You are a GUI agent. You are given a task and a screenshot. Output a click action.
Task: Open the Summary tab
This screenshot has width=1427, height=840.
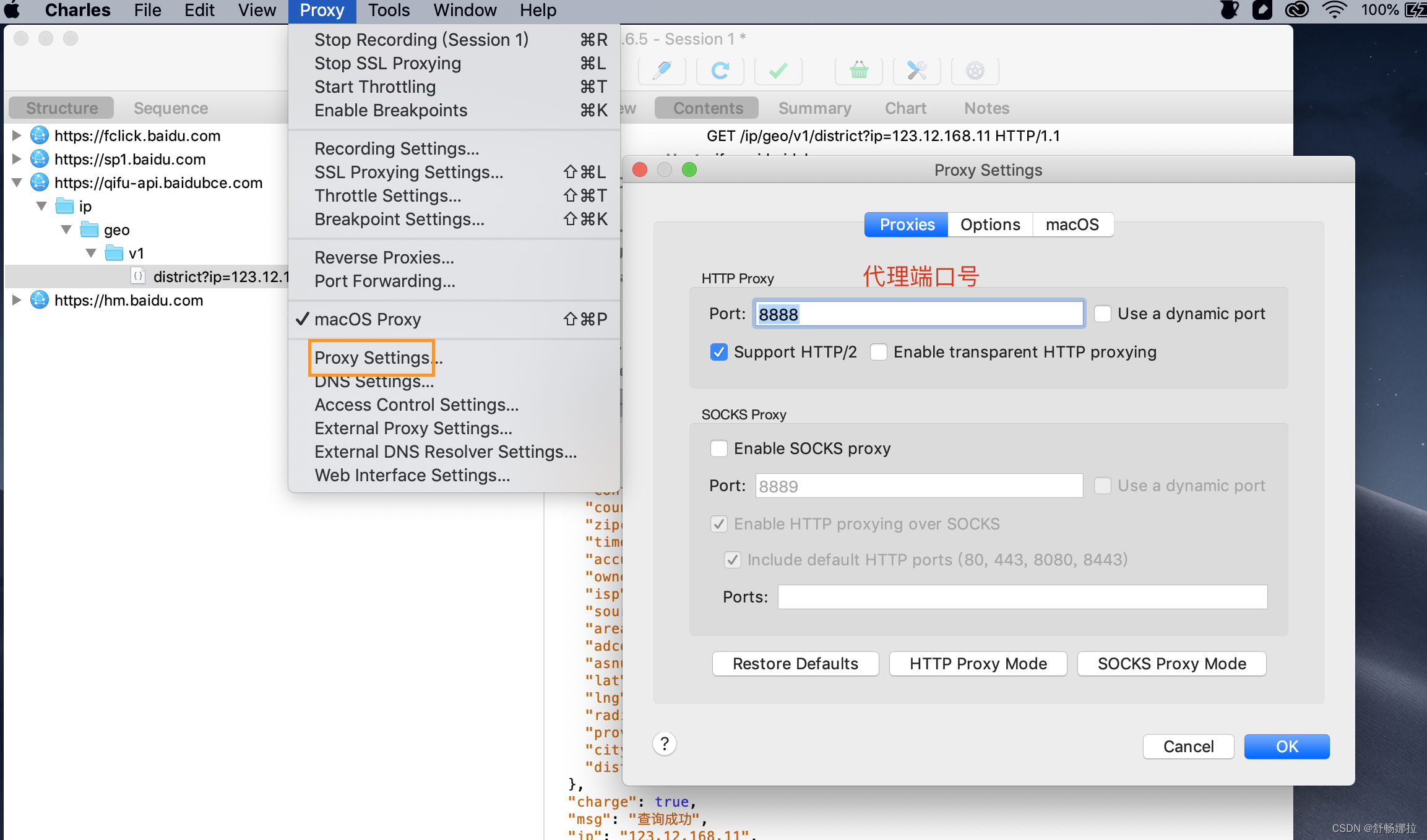814,108
